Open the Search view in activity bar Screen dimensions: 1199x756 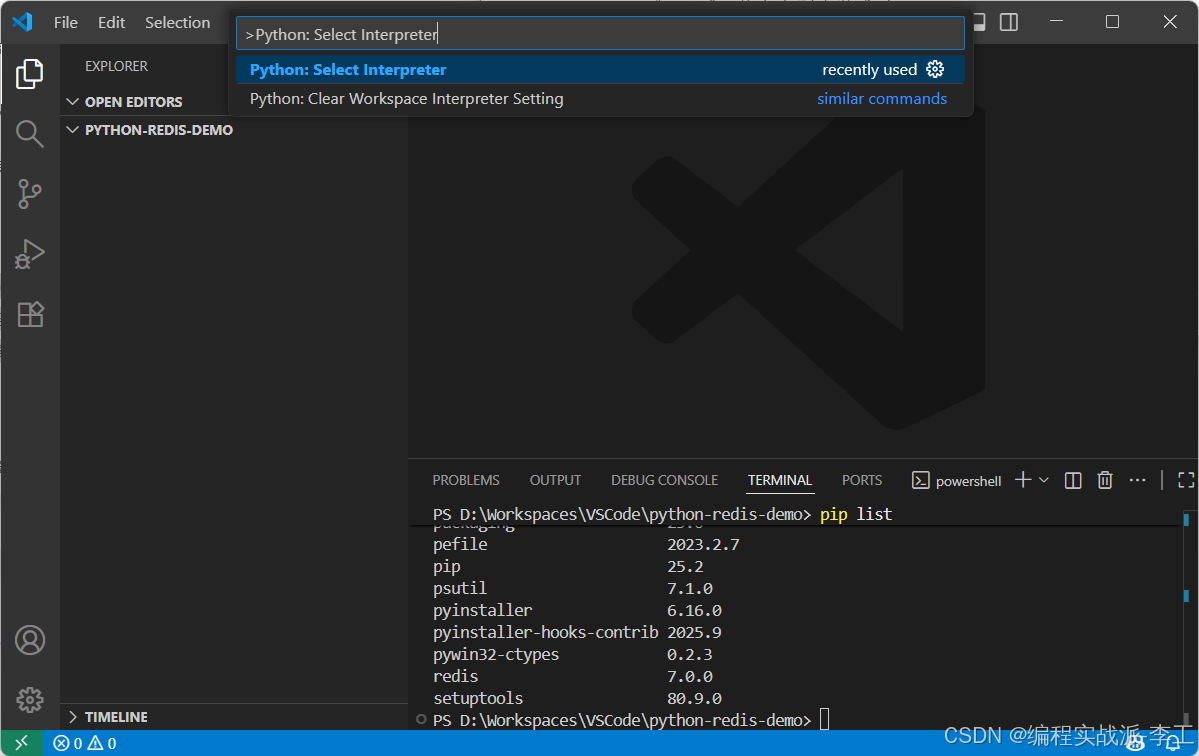(30, 134)
